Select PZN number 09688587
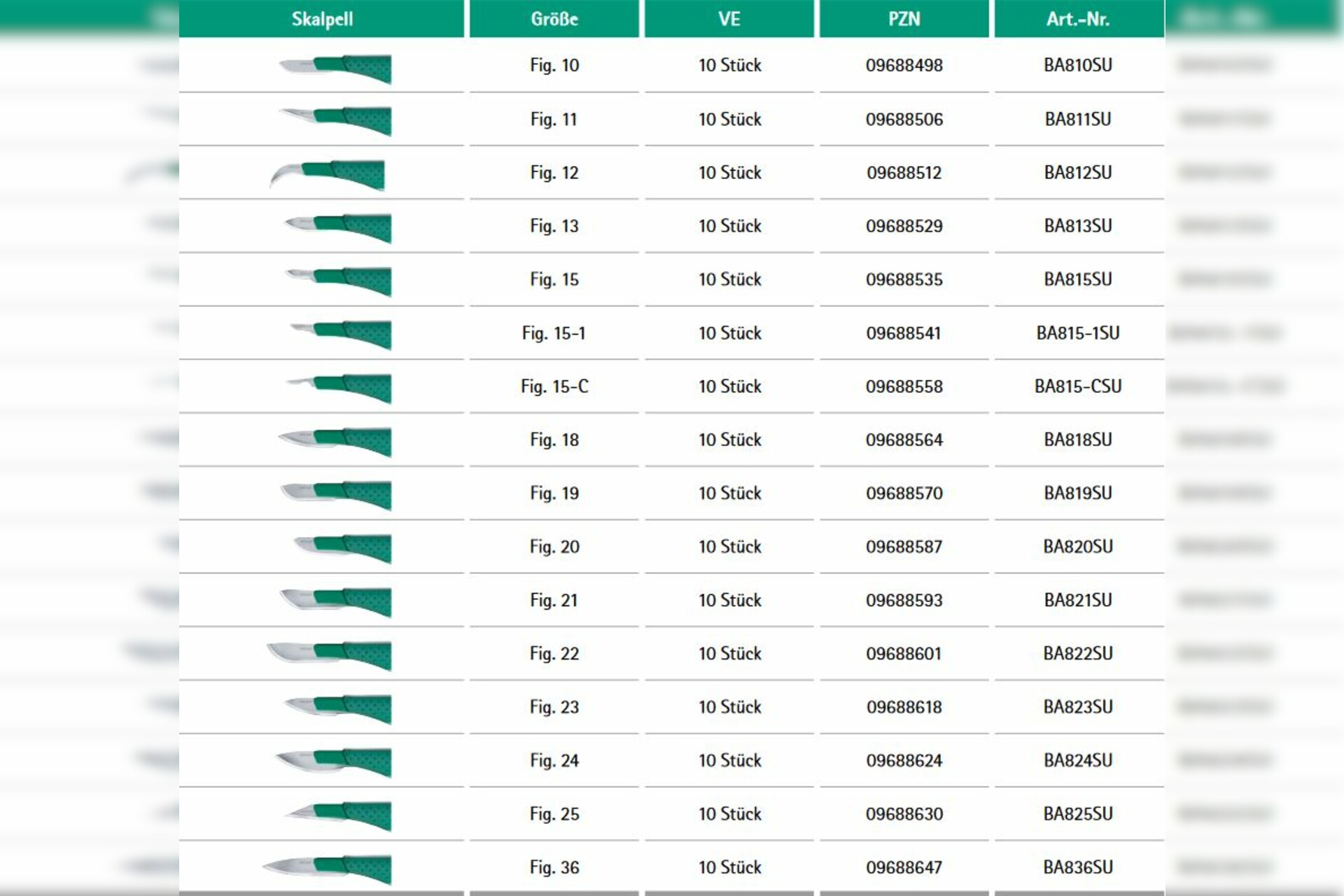Viewport: 1344px width, 896px height. pos(904,547)
